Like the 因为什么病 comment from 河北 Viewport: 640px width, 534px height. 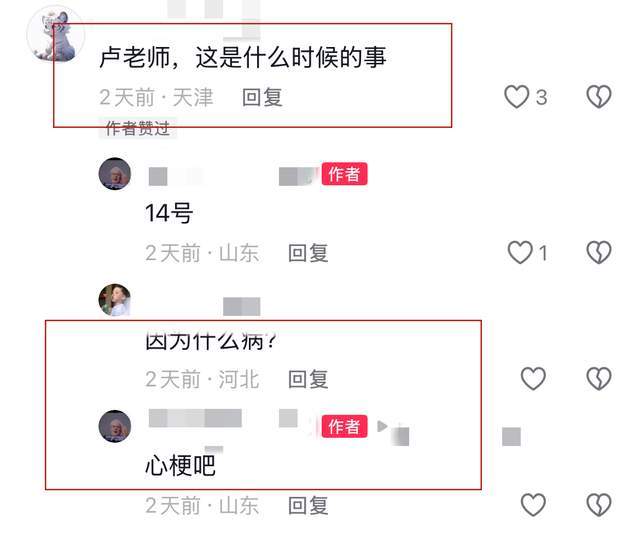[x=533, y=378]
